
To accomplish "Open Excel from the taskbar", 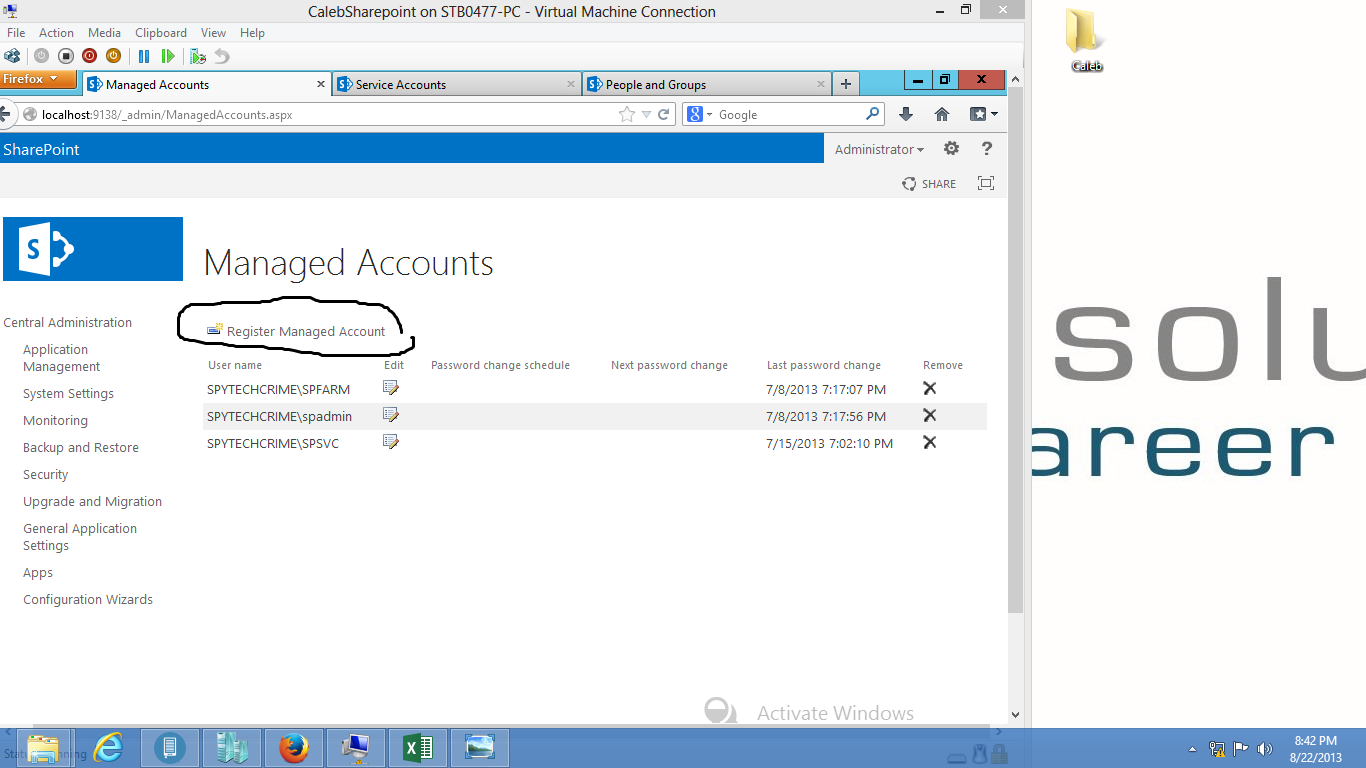I will pos(417,747).
